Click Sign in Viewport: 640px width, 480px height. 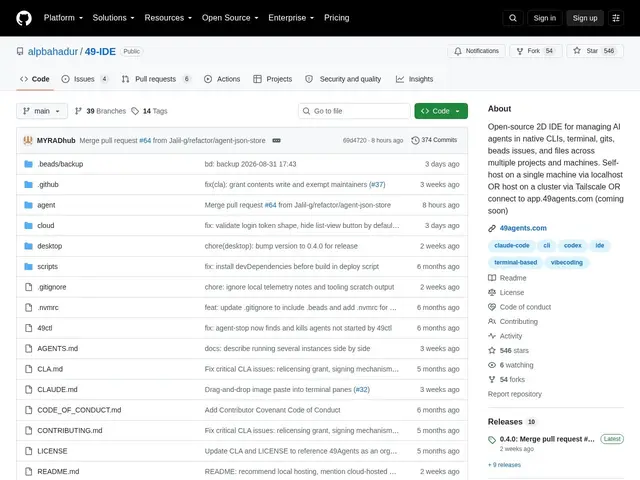coord(544,18)
